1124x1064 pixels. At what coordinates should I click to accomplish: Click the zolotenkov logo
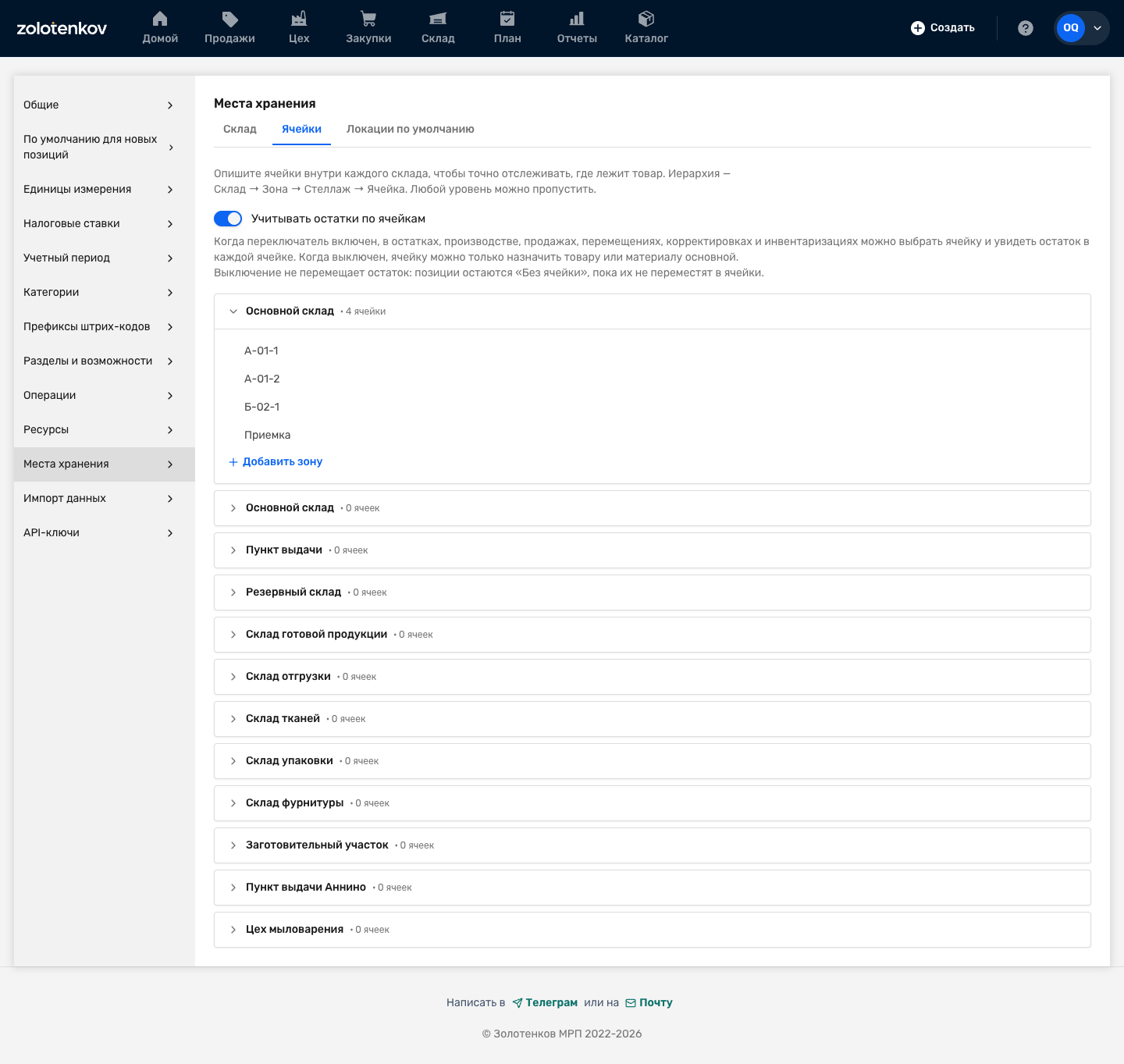62,28
